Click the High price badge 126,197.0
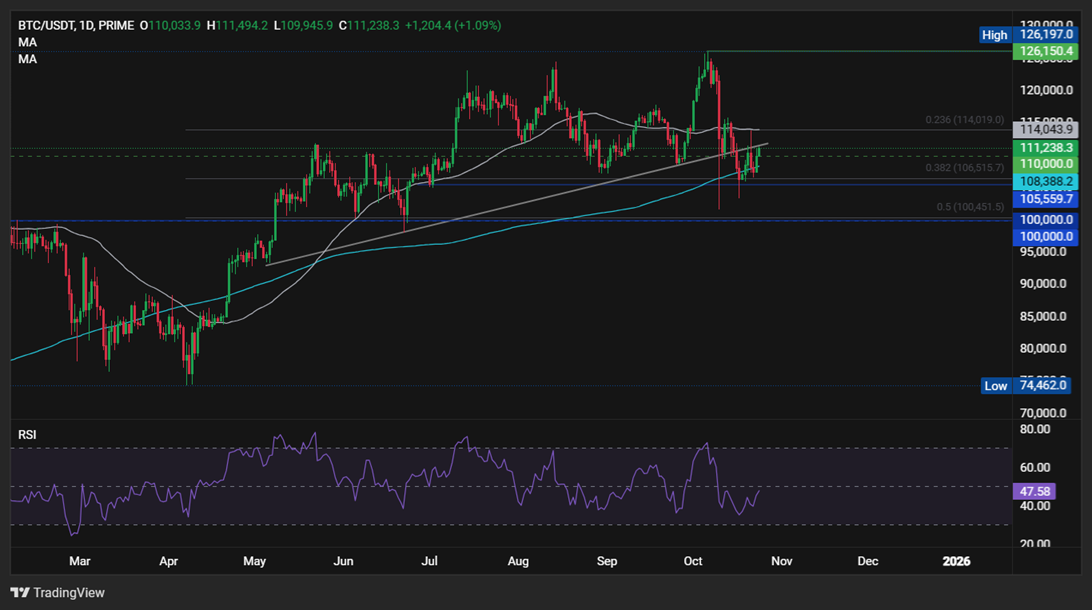 coord(1044,35)
